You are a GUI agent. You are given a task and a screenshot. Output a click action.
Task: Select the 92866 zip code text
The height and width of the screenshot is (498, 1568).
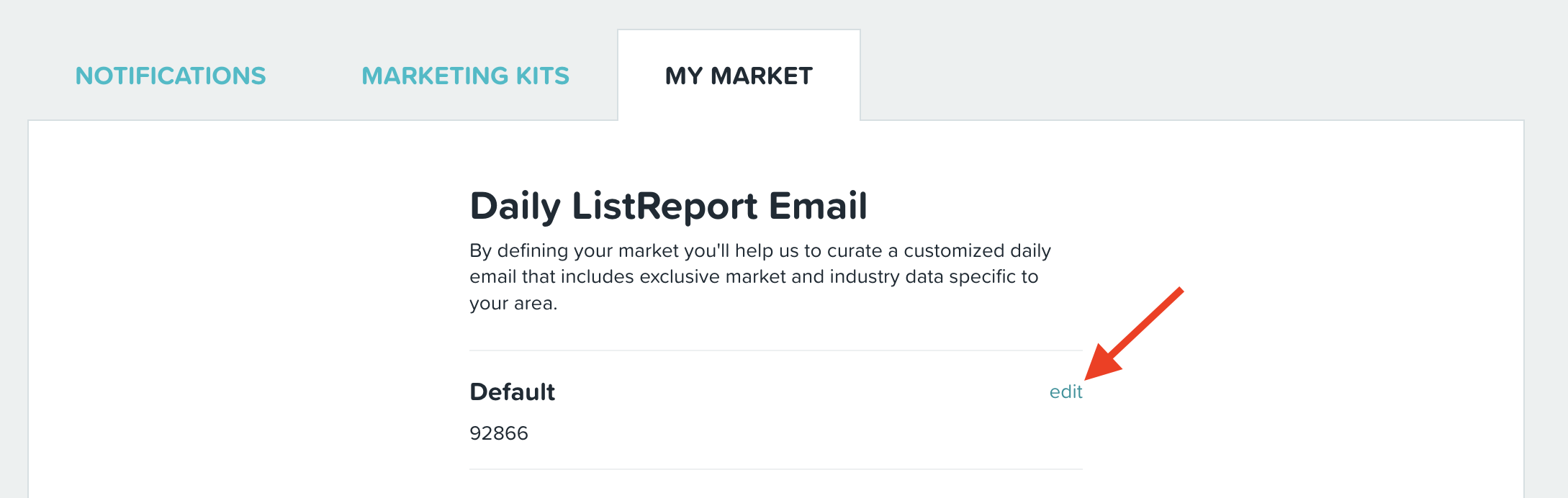(x=499, y=433)
